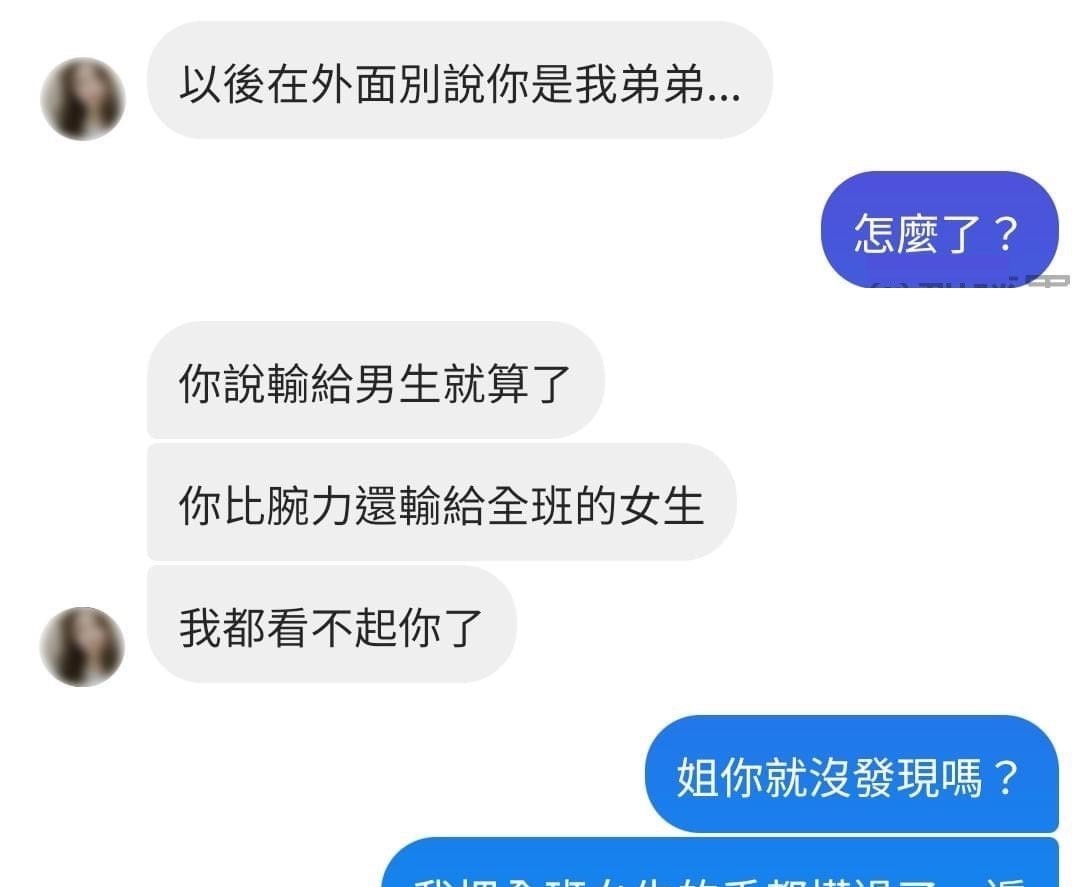The width and height of the screenshot is (1080, 887).
Task: Click the ellipsis ending the first gray message
Action: [724, 98]
